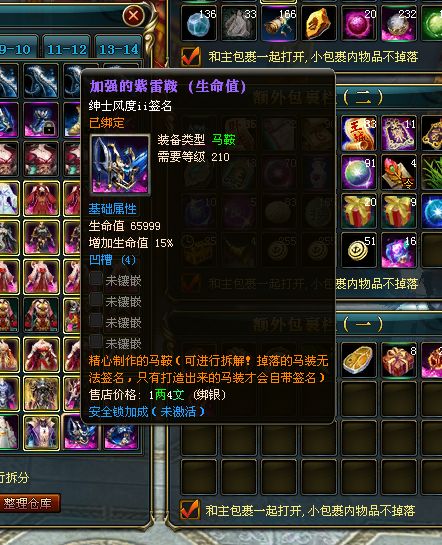Image resolution: width=442 pixels, height=545 pixels.
Task: Click the gold ingot item icon
Action: click(358, 360)
